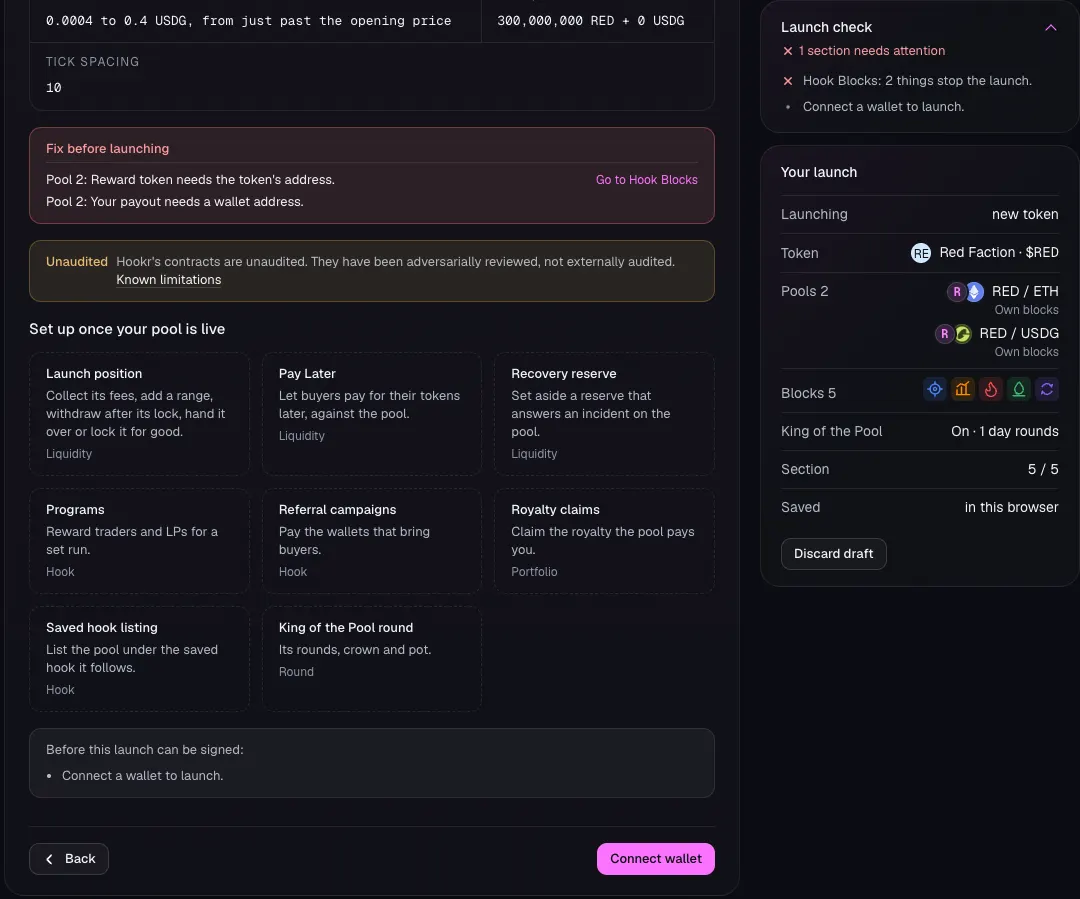Click the tick spacing value '10'
Image resolution: width=1080 pixels, height=899 pixels.
click(54, 87)
